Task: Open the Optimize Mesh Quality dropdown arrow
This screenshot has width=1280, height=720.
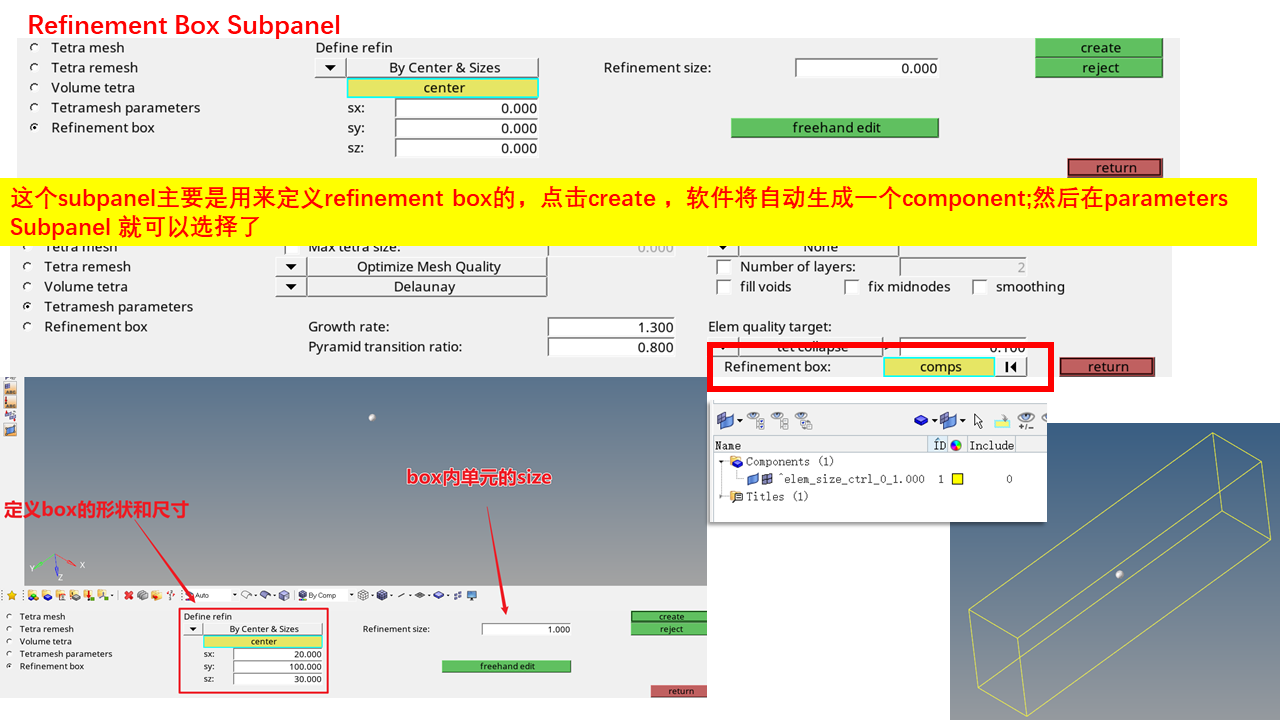Action: [x=291, y=267]
